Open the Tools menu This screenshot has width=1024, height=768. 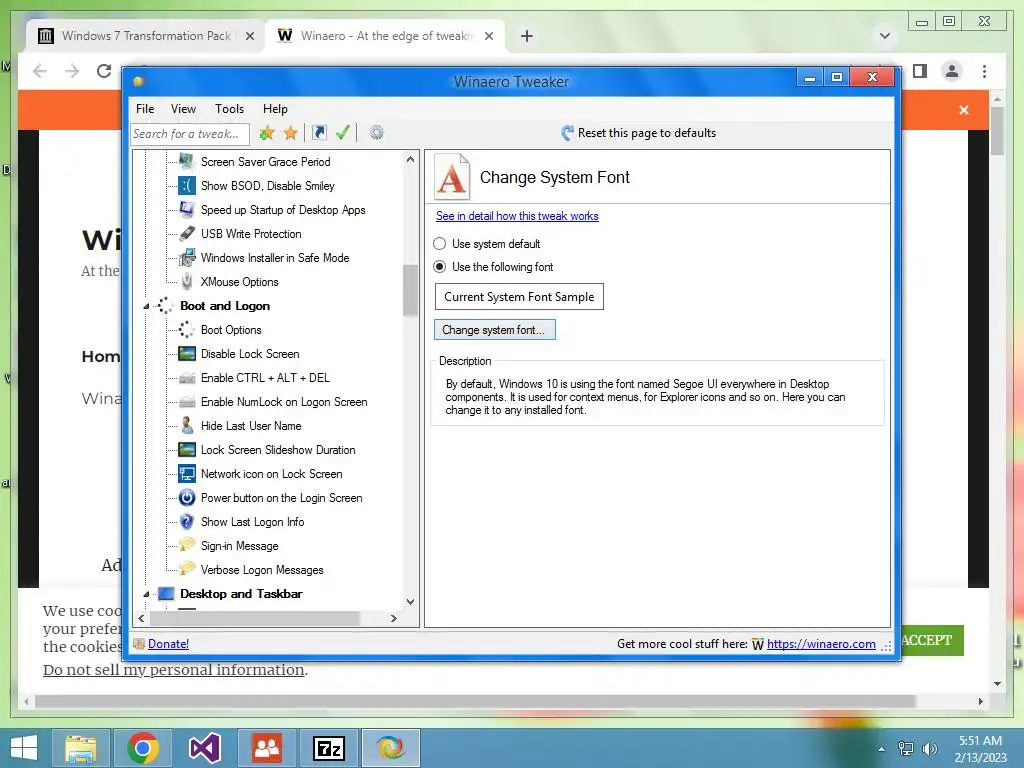(229, 108)
